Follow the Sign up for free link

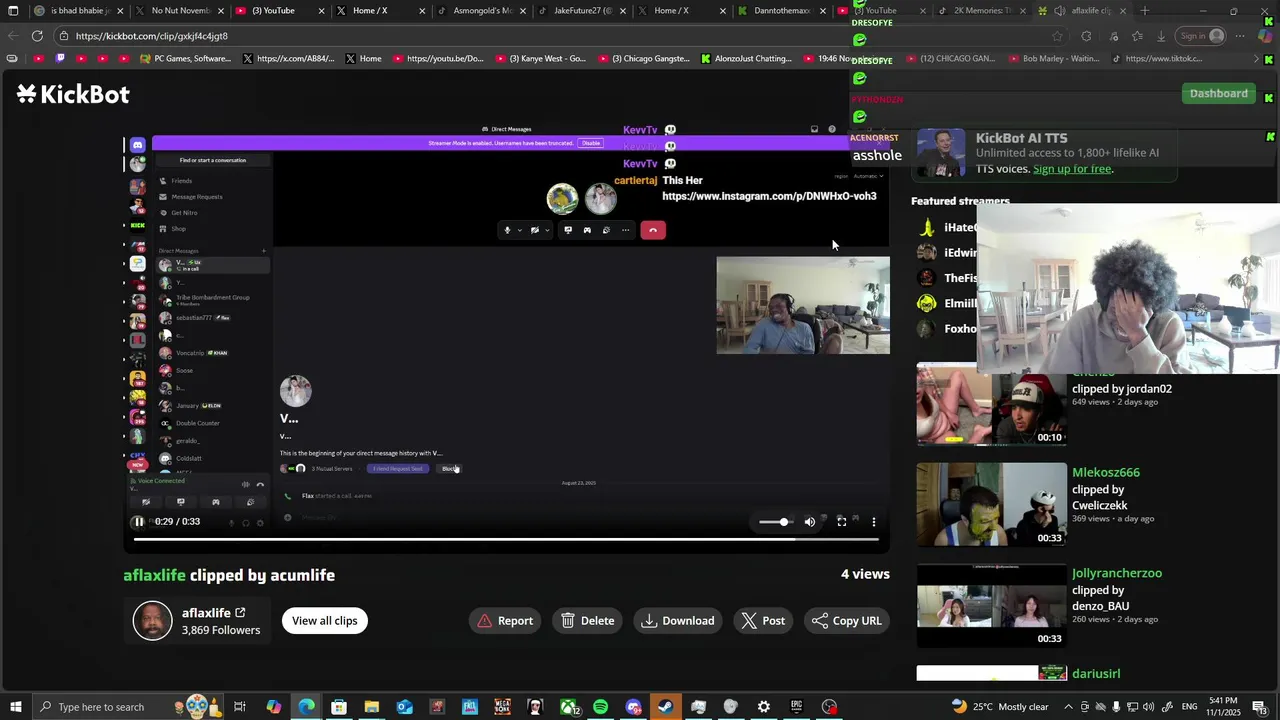click(1072, 169)
